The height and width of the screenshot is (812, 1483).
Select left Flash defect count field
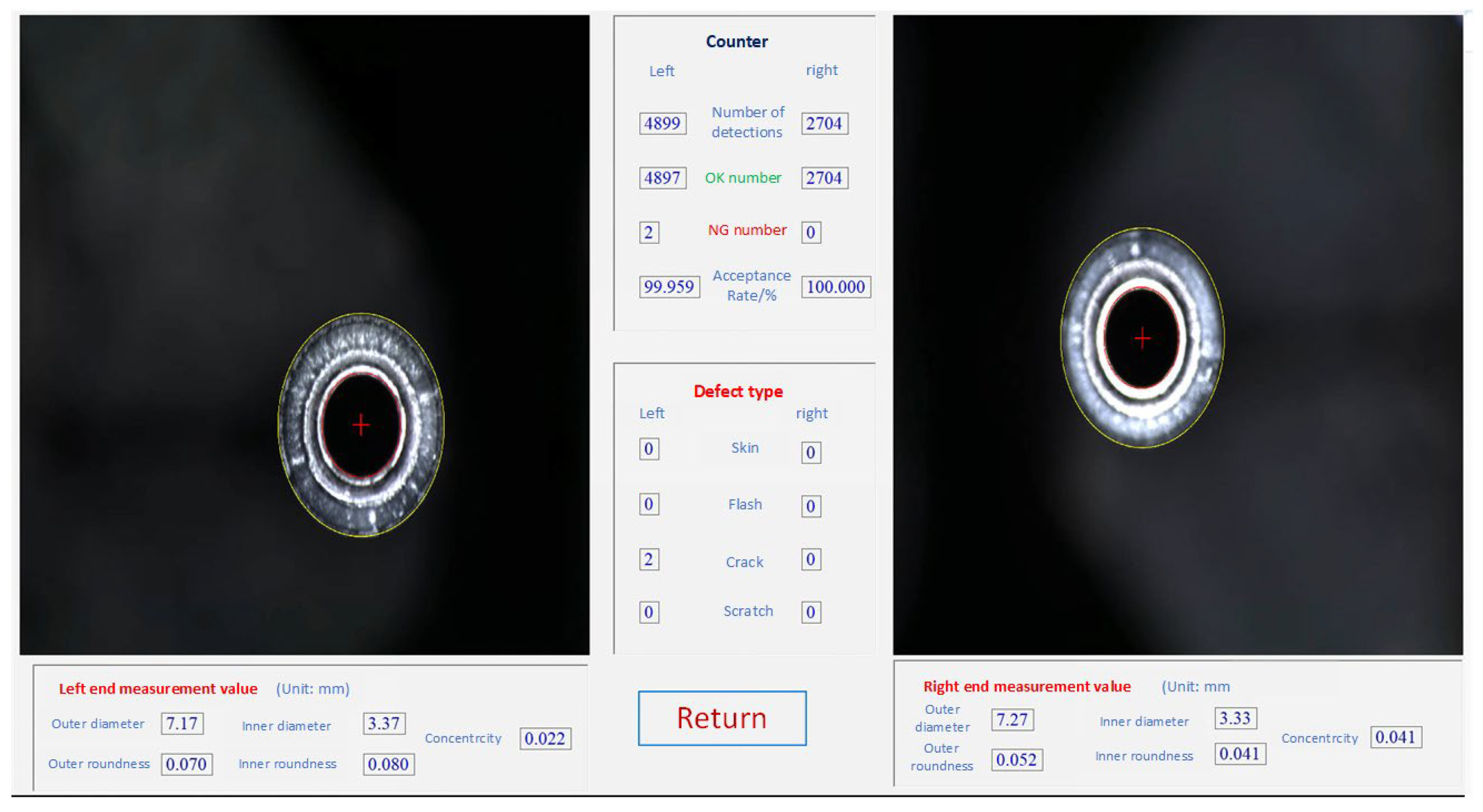(x=649, y=504)
